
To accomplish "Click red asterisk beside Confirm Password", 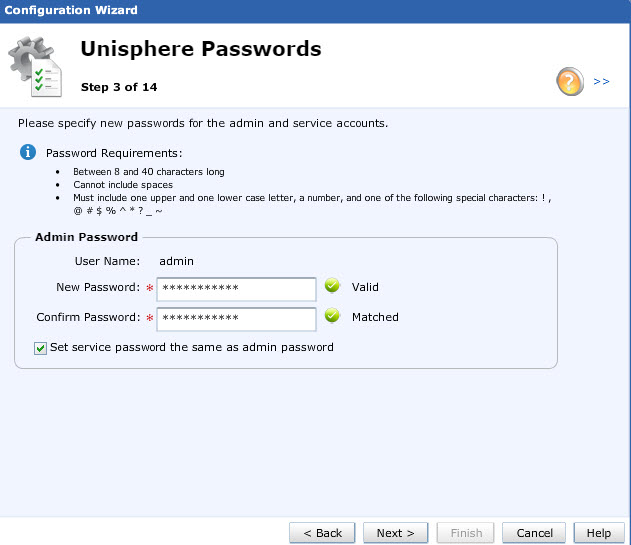I will [x=150, y=318].
